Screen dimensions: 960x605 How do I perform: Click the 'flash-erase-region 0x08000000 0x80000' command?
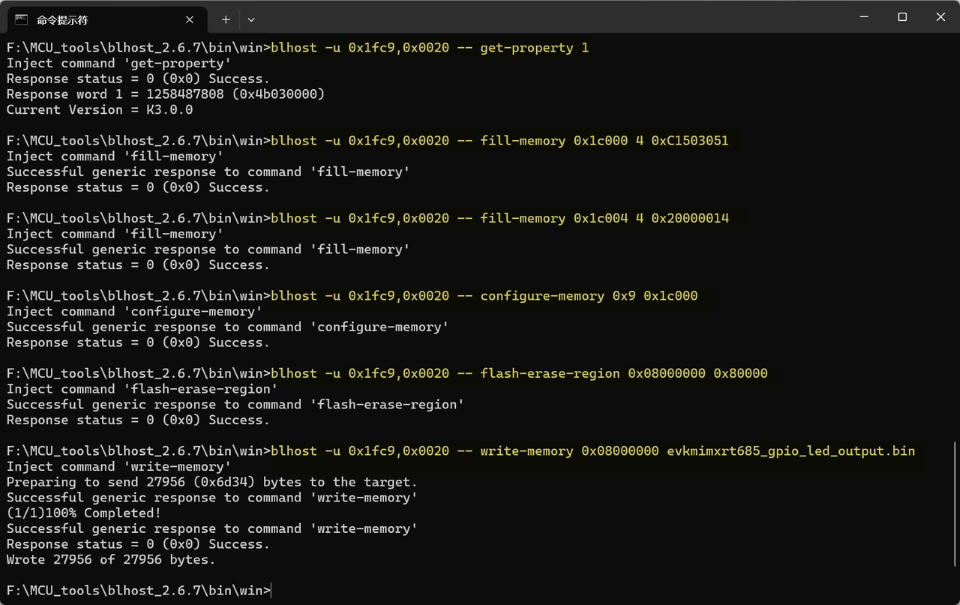coord(623,374)
